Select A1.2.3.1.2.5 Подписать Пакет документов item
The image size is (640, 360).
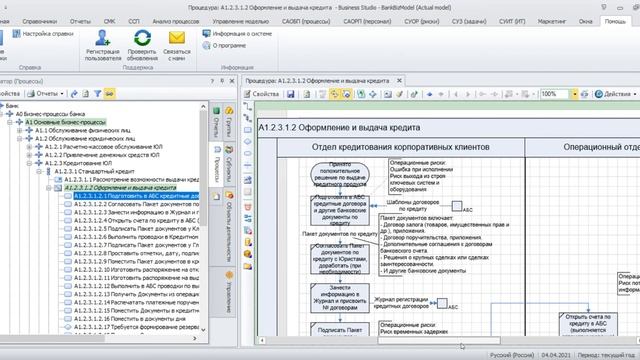[136, 229]
